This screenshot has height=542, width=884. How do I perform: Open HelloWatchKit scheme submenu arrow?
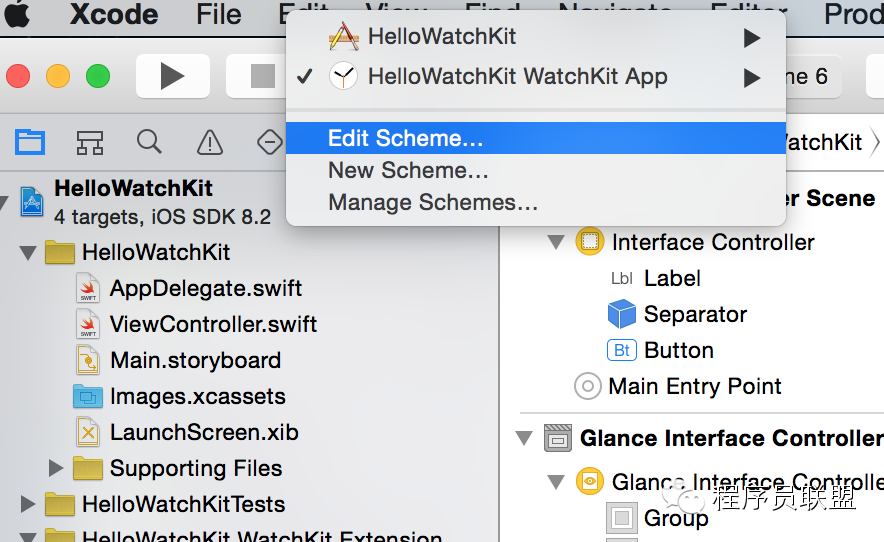click(752, 38)
